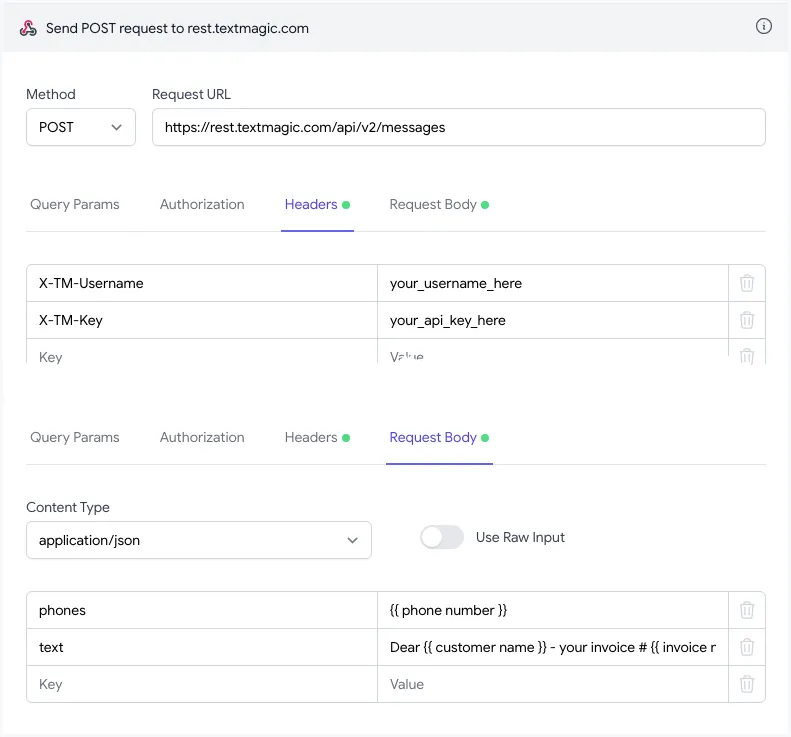Screen dimensions: 791x737
Task: Click trash icon on the empty body row
Action: click(746, 684)
